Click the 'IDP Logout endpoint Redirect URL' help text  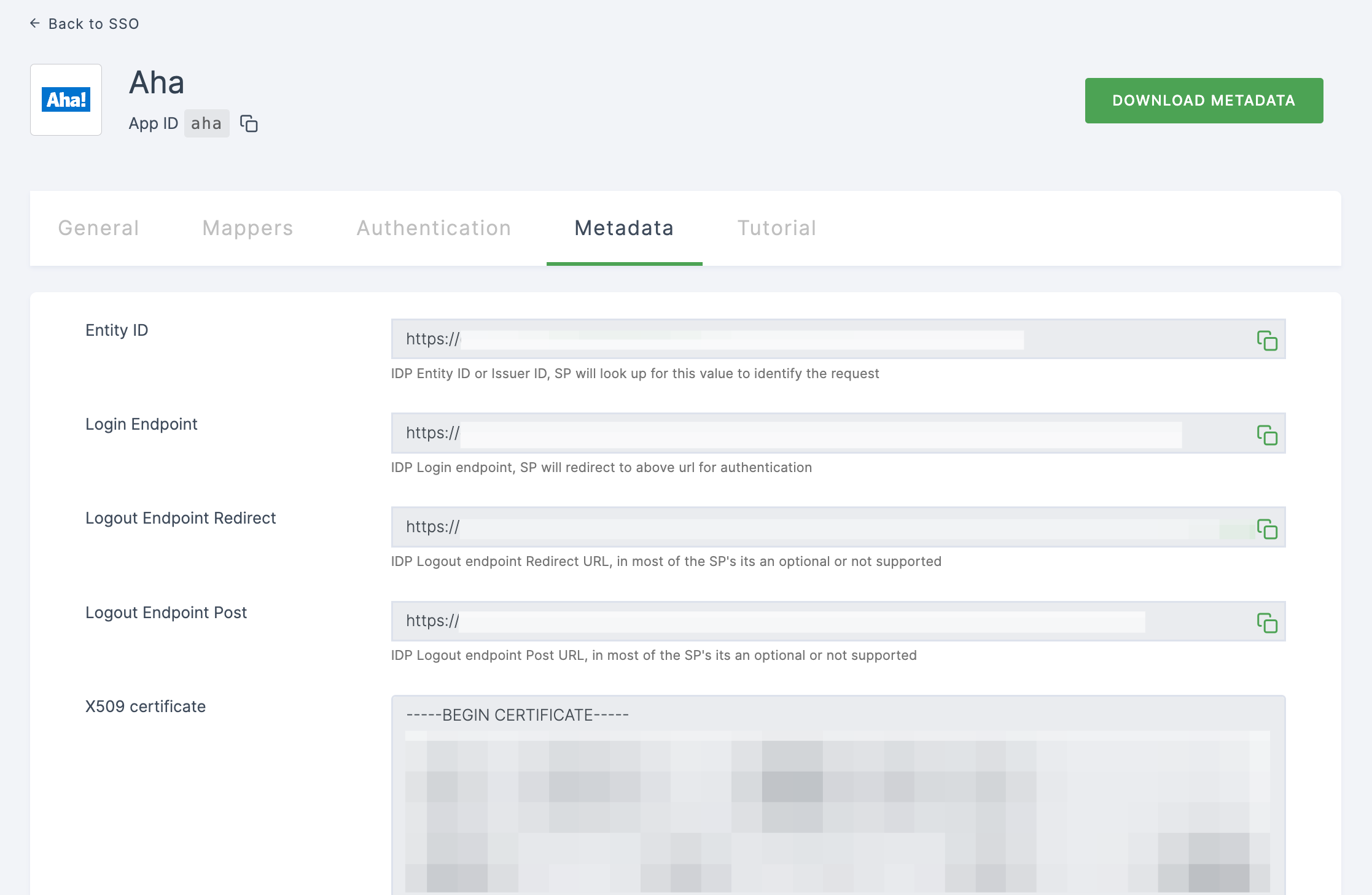[666, 561]
